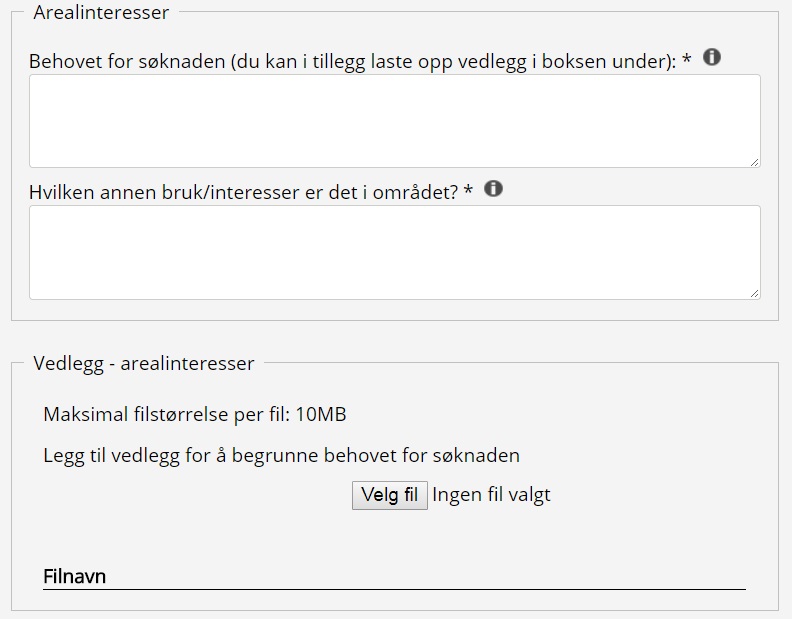
Task: Click required asterisk after Behovet for søknaden label
Action: 687,62
